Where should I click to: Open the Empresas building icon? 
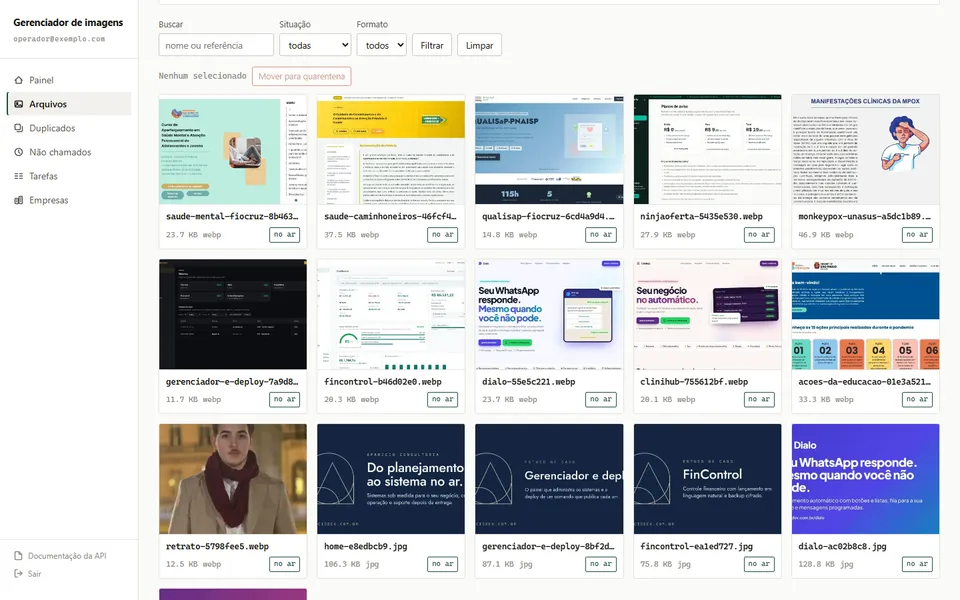point(18,200)
